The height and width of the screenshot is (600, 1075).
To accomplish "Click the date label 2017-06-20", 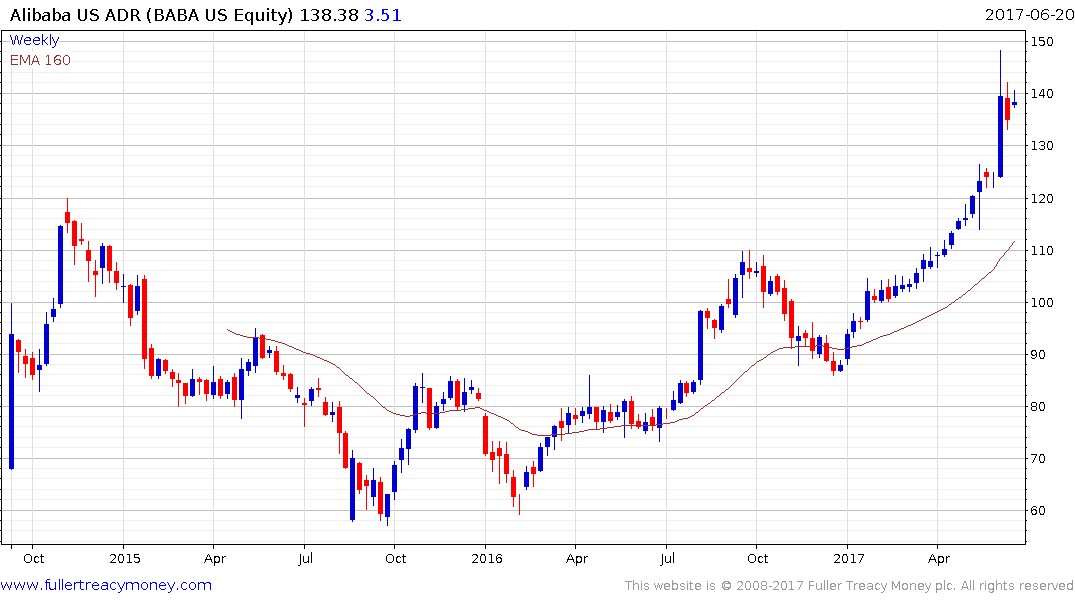I will [1029, 14].
